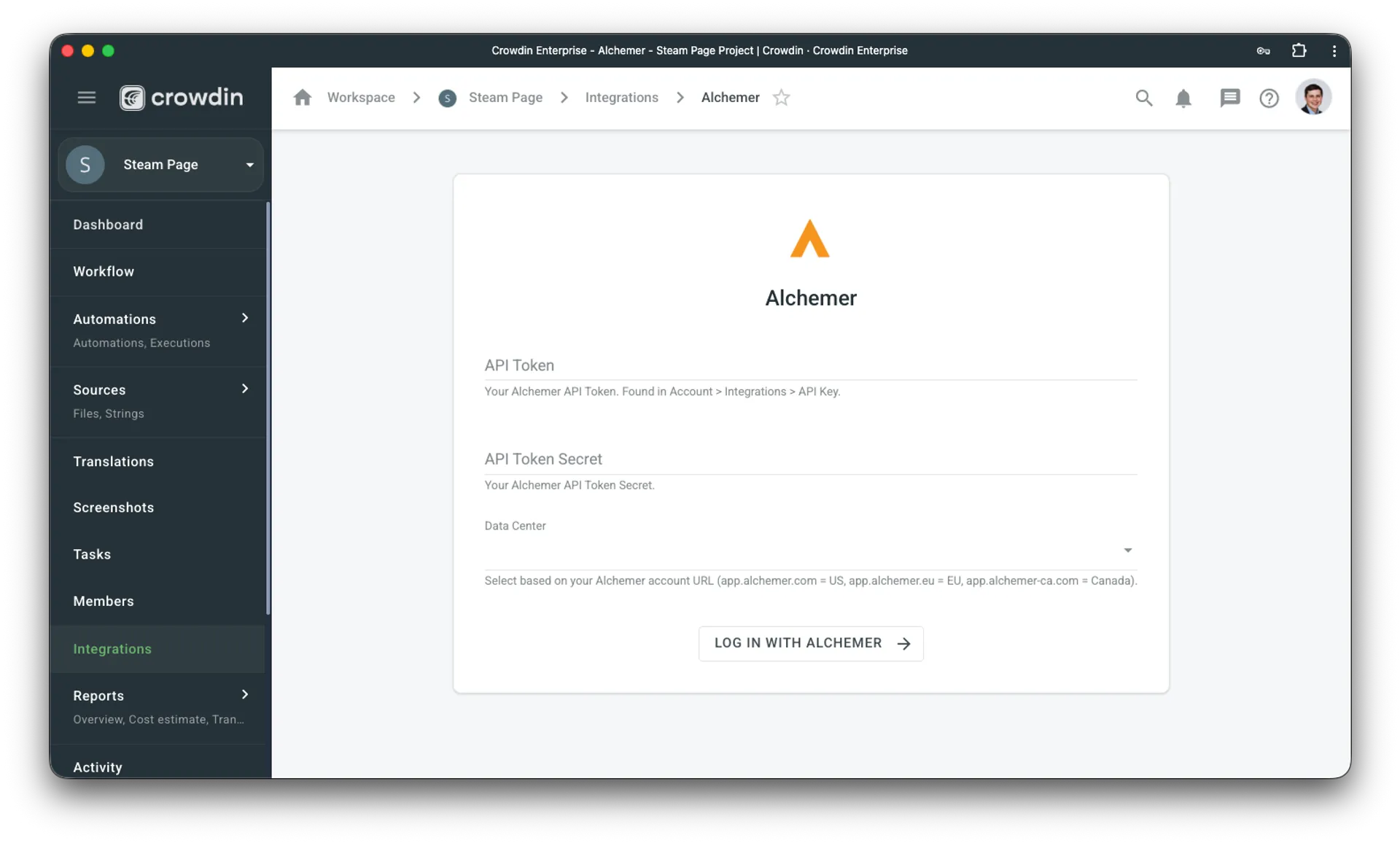Star the Alchemer integration as favorite

tap(782, 97)
